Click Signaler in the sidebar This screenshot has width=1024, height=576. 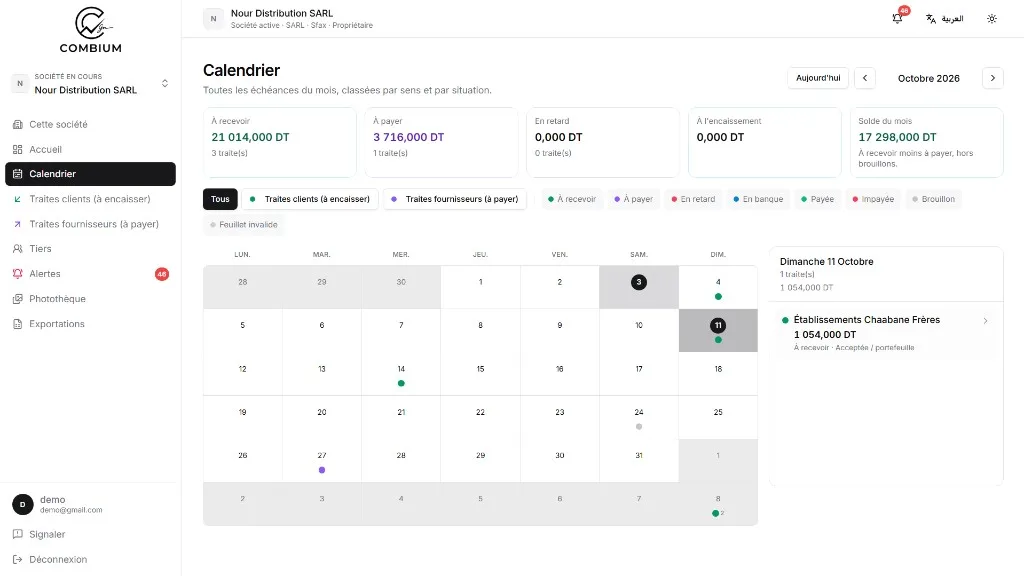[x=47, y=534]
